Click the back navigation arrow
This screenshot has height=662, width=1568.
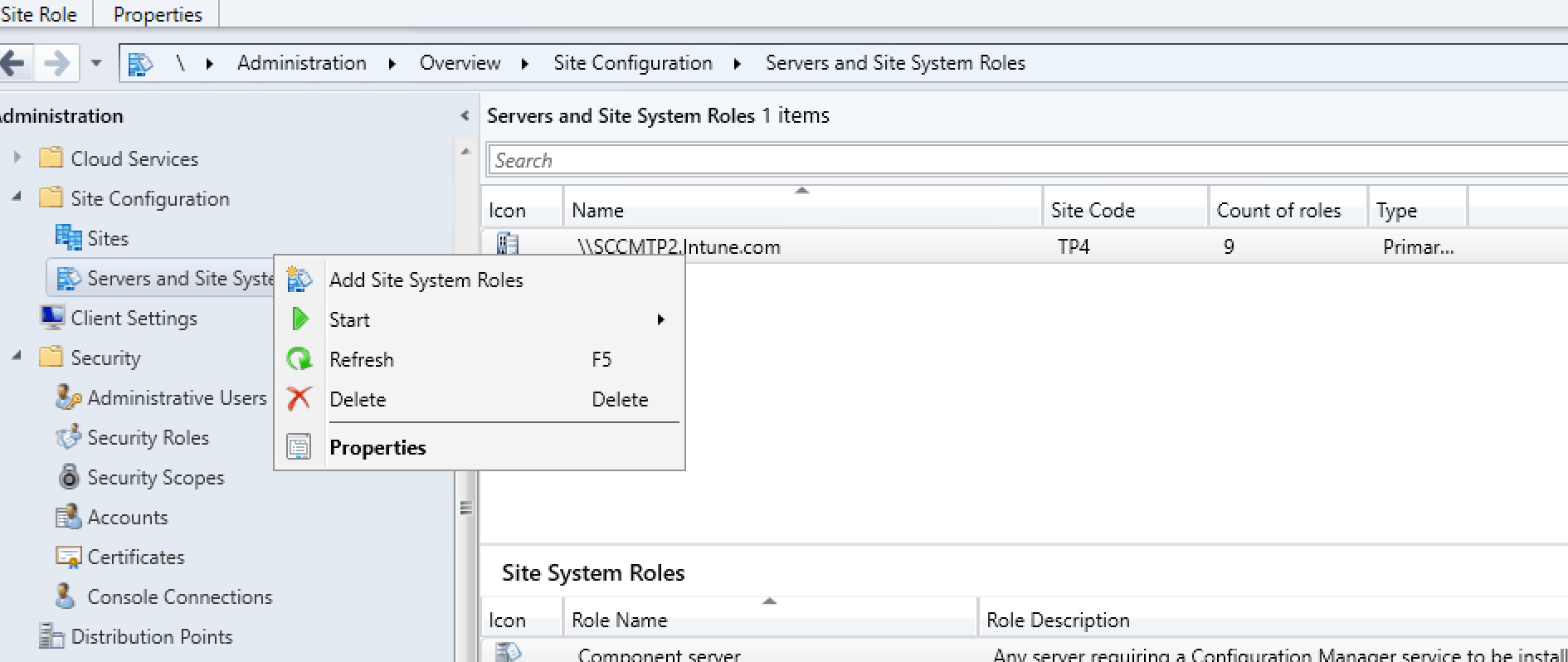point(12,63)
